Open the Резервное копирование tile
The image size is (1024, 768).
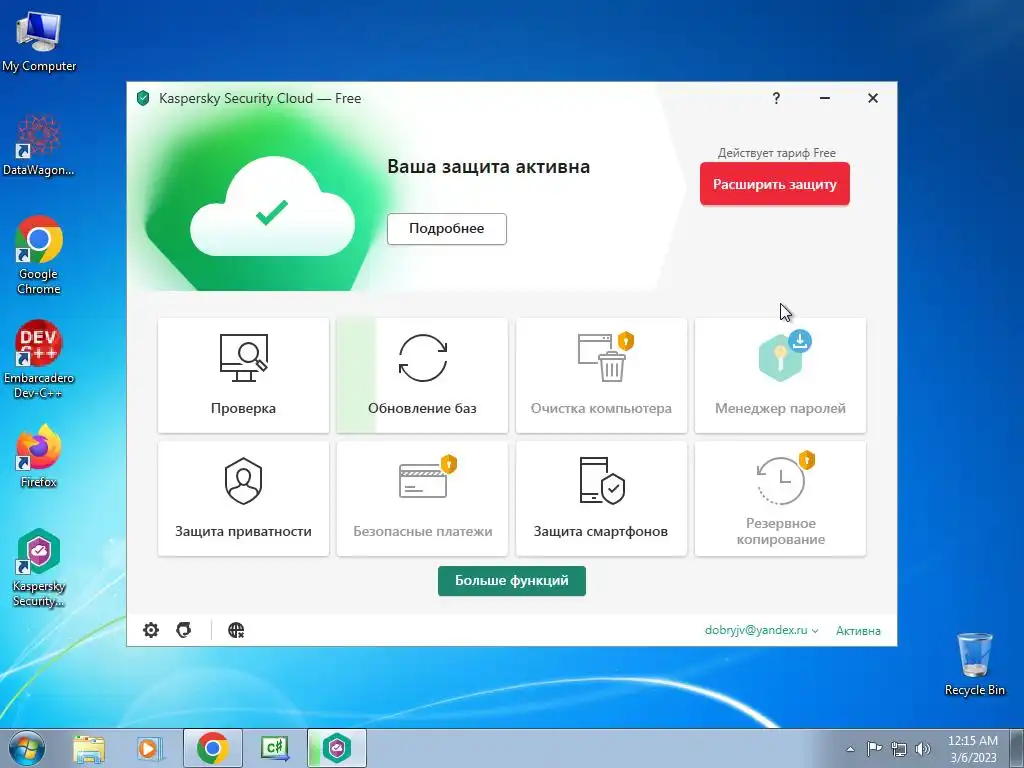tap(780, 499)
